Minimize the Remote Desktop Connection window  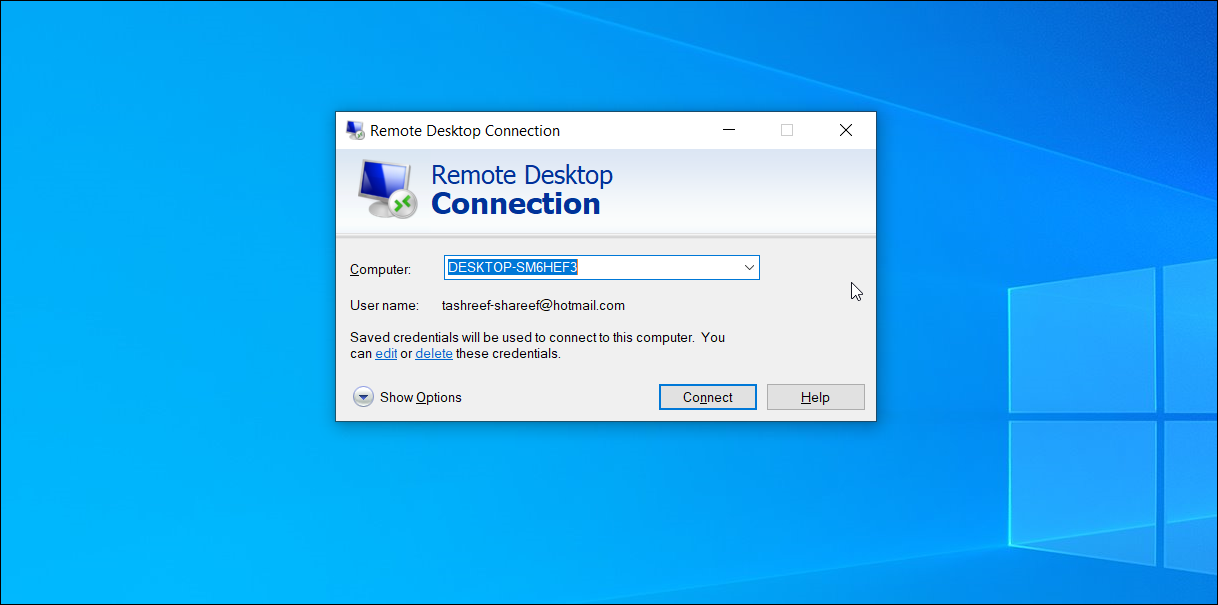[728, 130]
